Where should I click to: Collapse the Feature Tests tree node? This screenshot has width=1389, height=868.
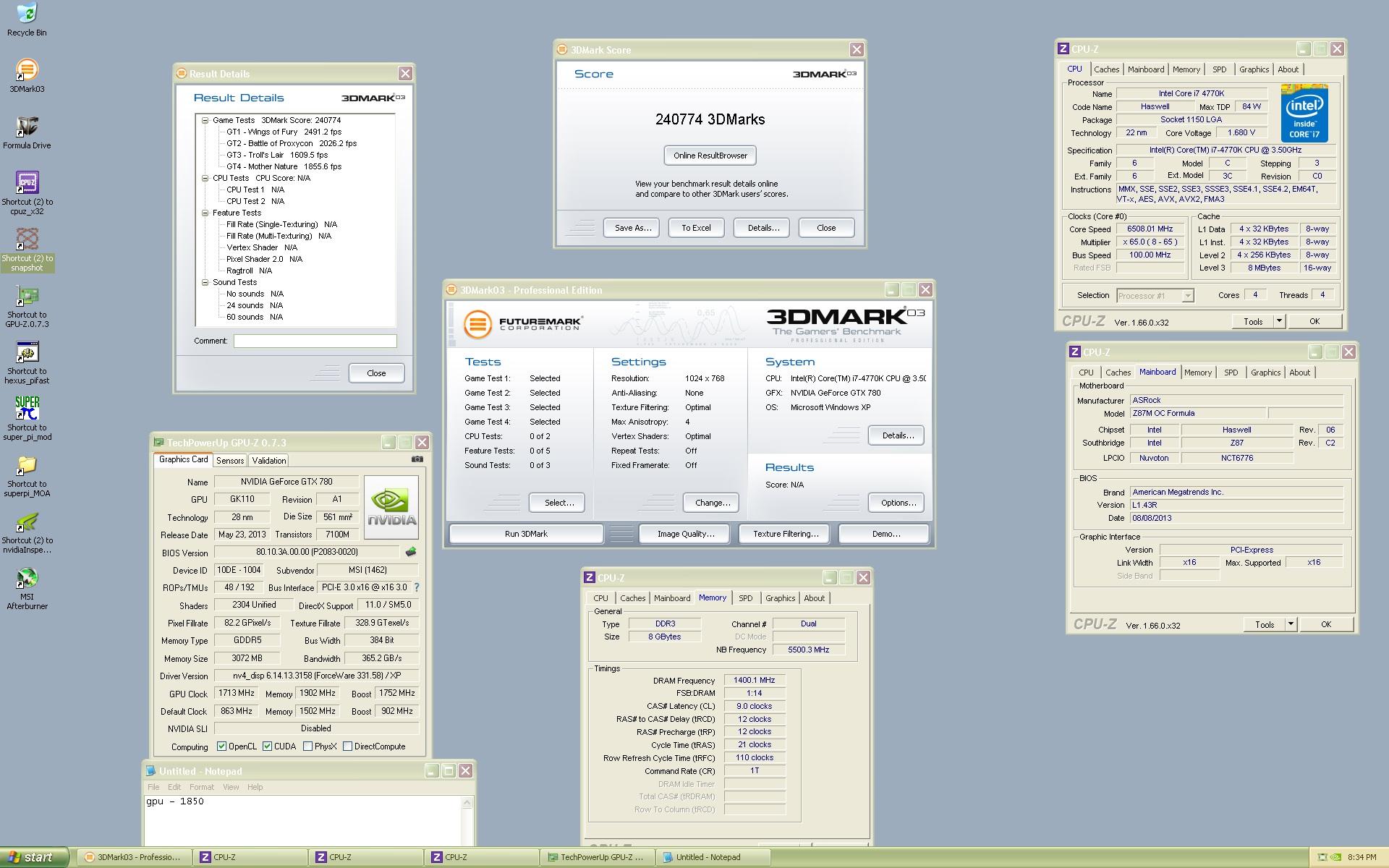205,213
